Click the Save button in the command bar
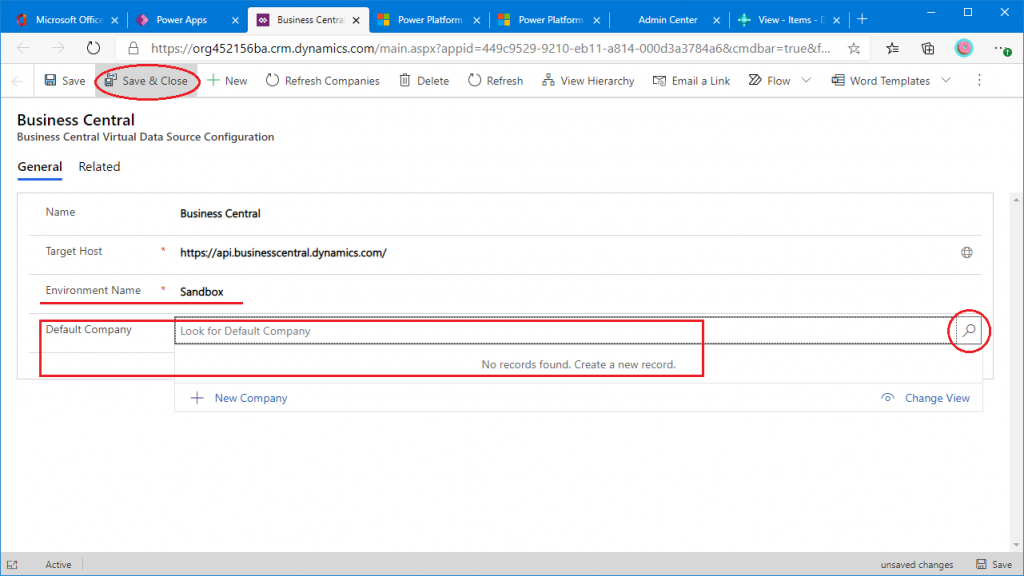 [65, 80]
